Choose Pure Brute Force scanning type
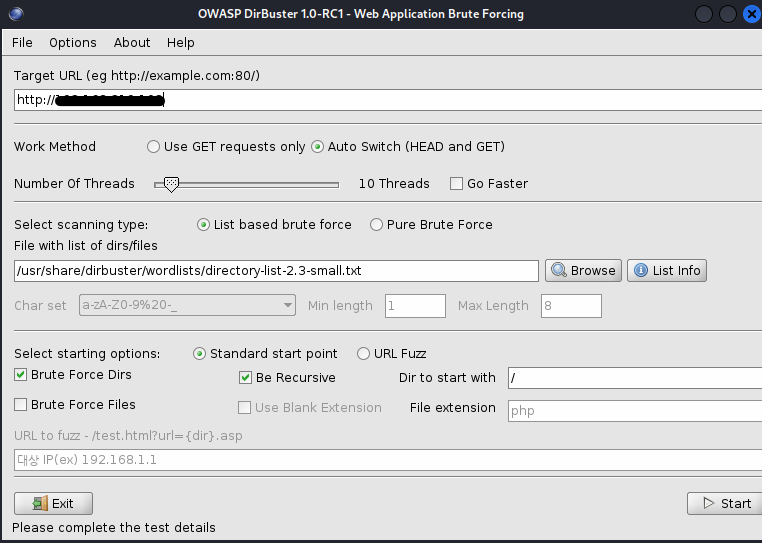Viewport: 762px width, 543px height. (377, 225)
